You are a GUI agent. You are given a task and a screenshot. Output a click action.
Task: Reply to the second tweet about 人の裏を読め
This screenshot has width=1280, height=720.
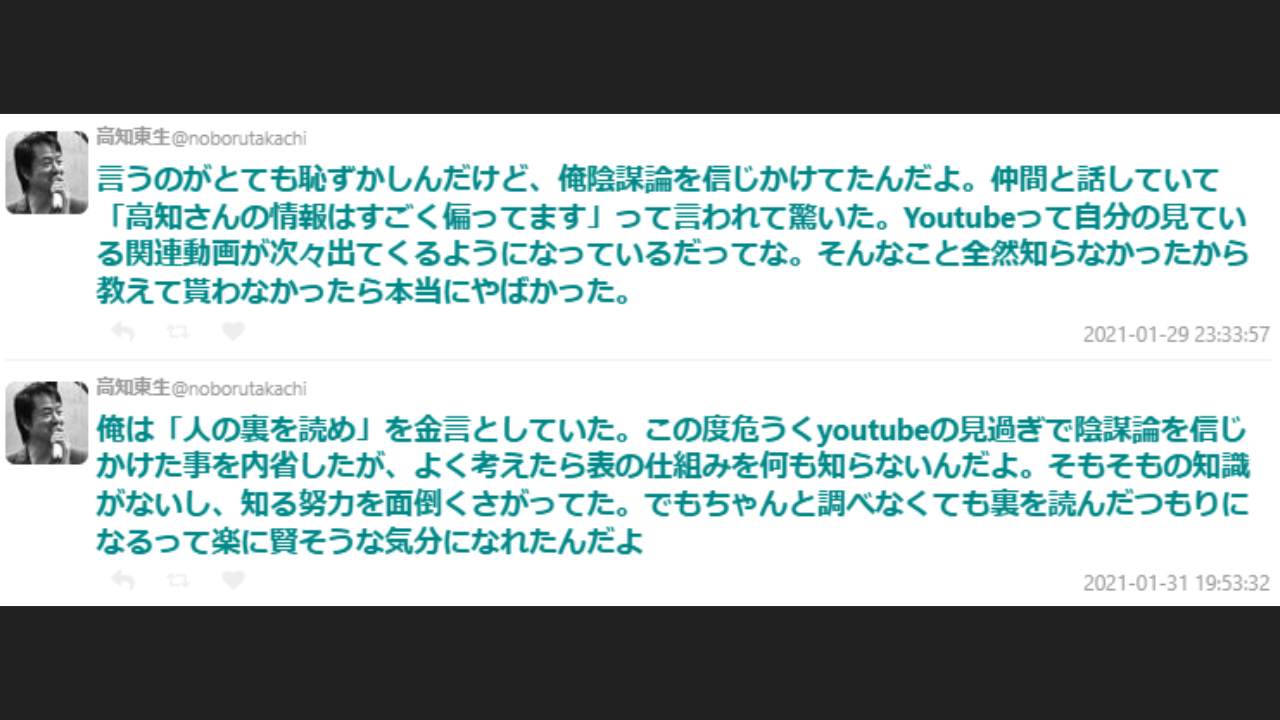click(x=123, y=581)
